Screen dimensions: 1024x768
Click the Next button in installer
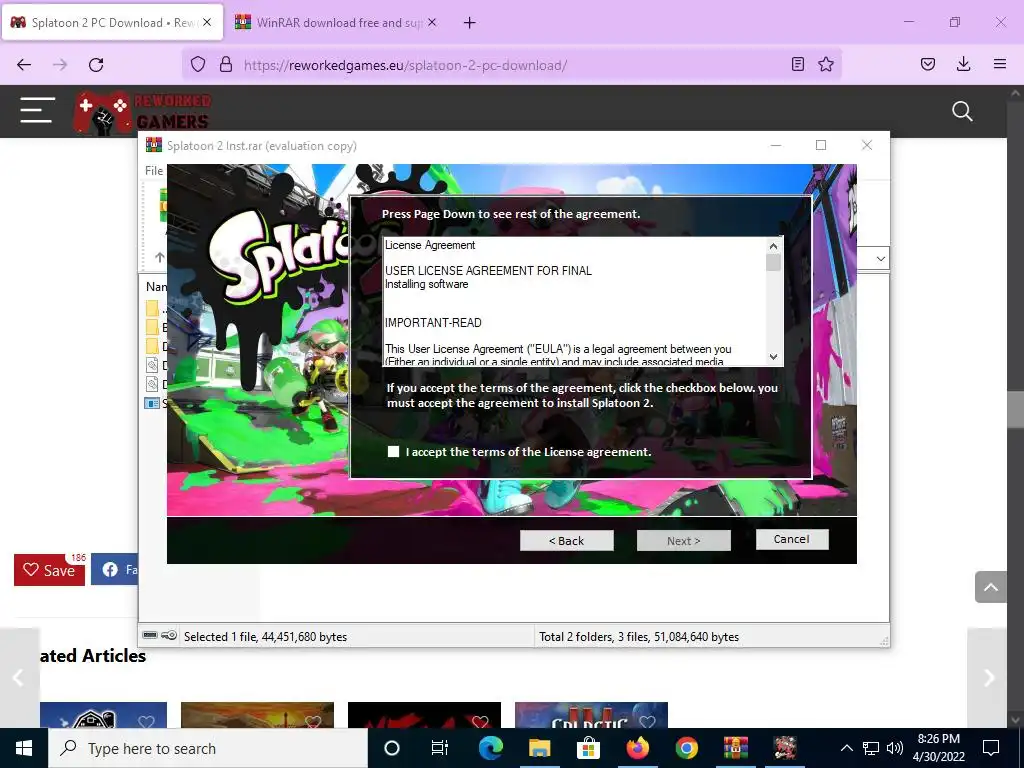[683, 541]
